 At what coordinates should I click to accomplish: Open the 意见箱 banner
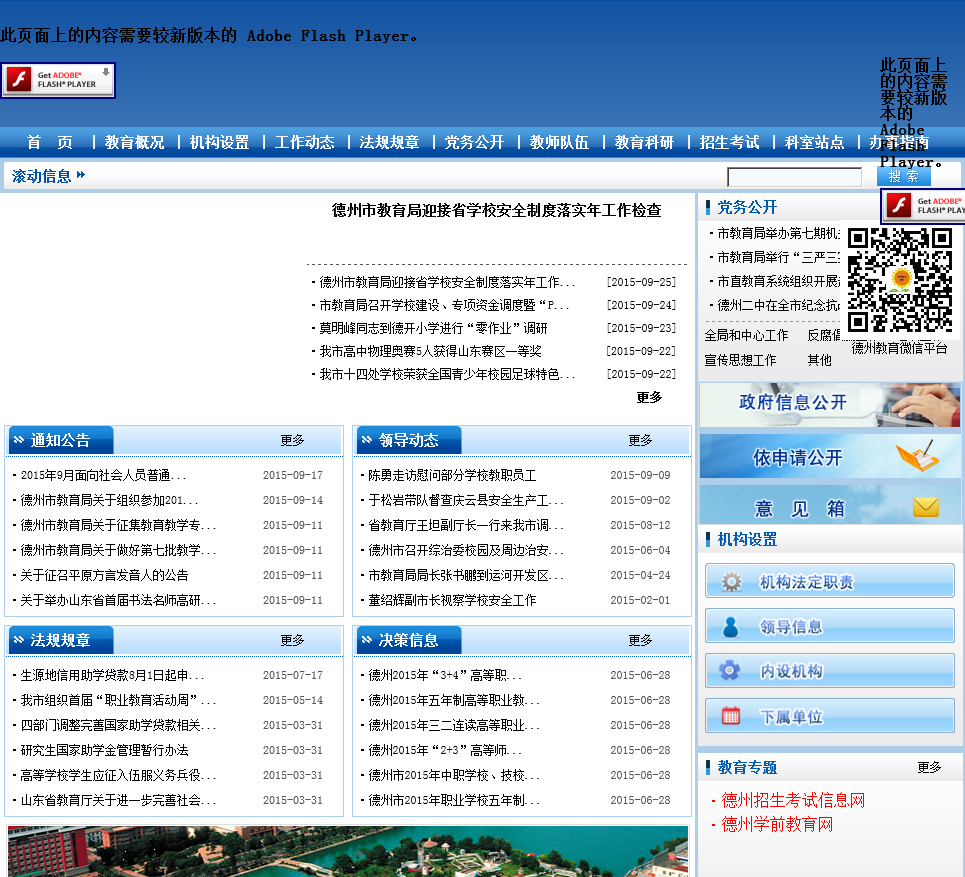click(830, 506)
